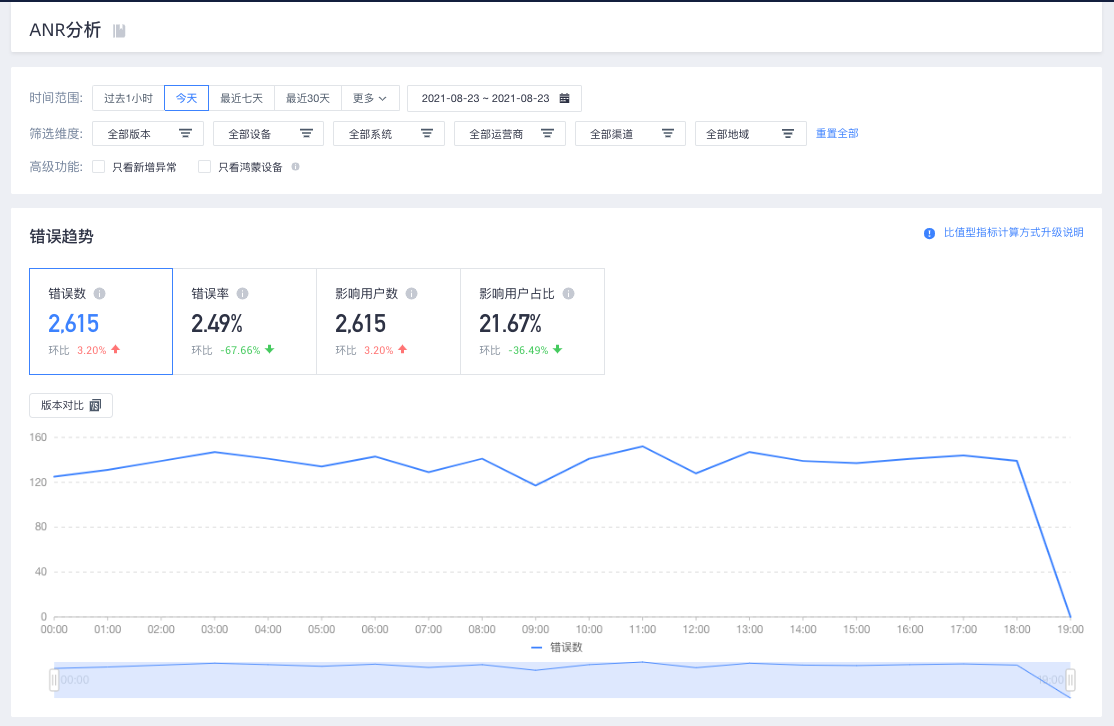This screenshot has width=1114, height=726.
Task: Enable the 只看鸿蒙设备 checkbox
Action: [205, 167]
